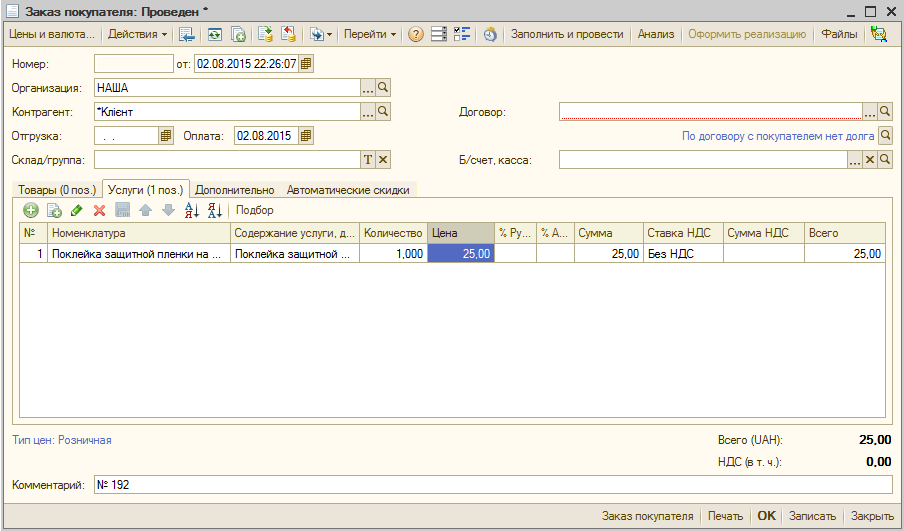Image resolution: width=904 pixels, height=531 pixels.
Task: Click the Заказ покупателя button at bottom
Action: [647, 516]
